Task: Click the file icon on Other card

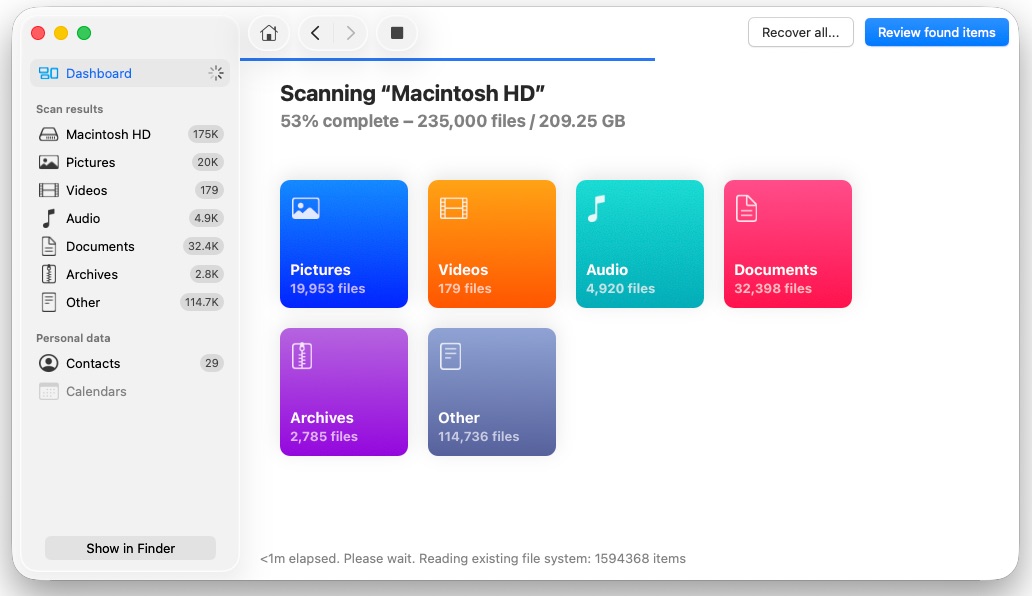Action: [x=450, y=357]
